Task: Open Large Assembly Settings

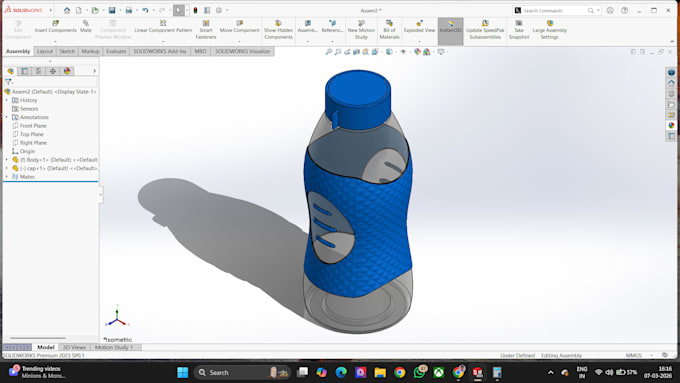Action: point(549,29)
